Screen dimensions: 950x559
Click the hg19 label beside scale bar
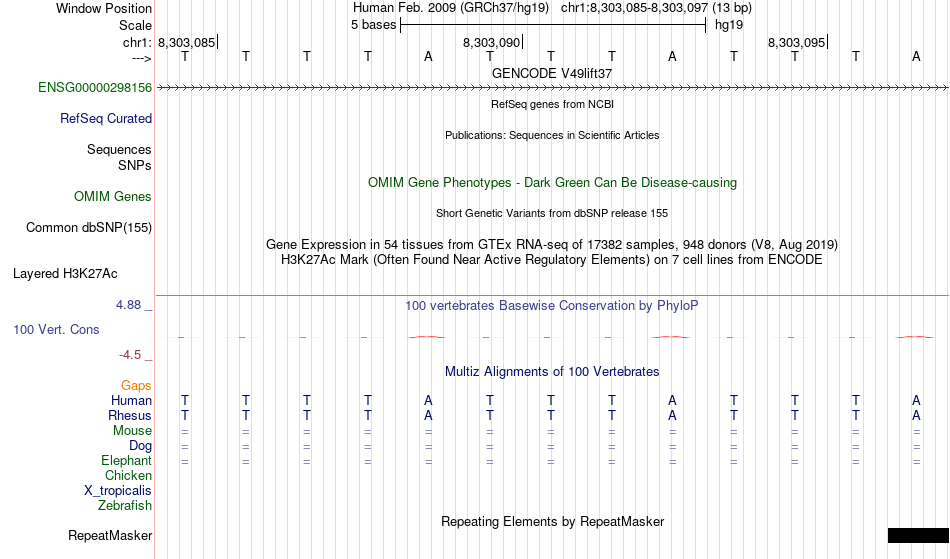point(729,25)
